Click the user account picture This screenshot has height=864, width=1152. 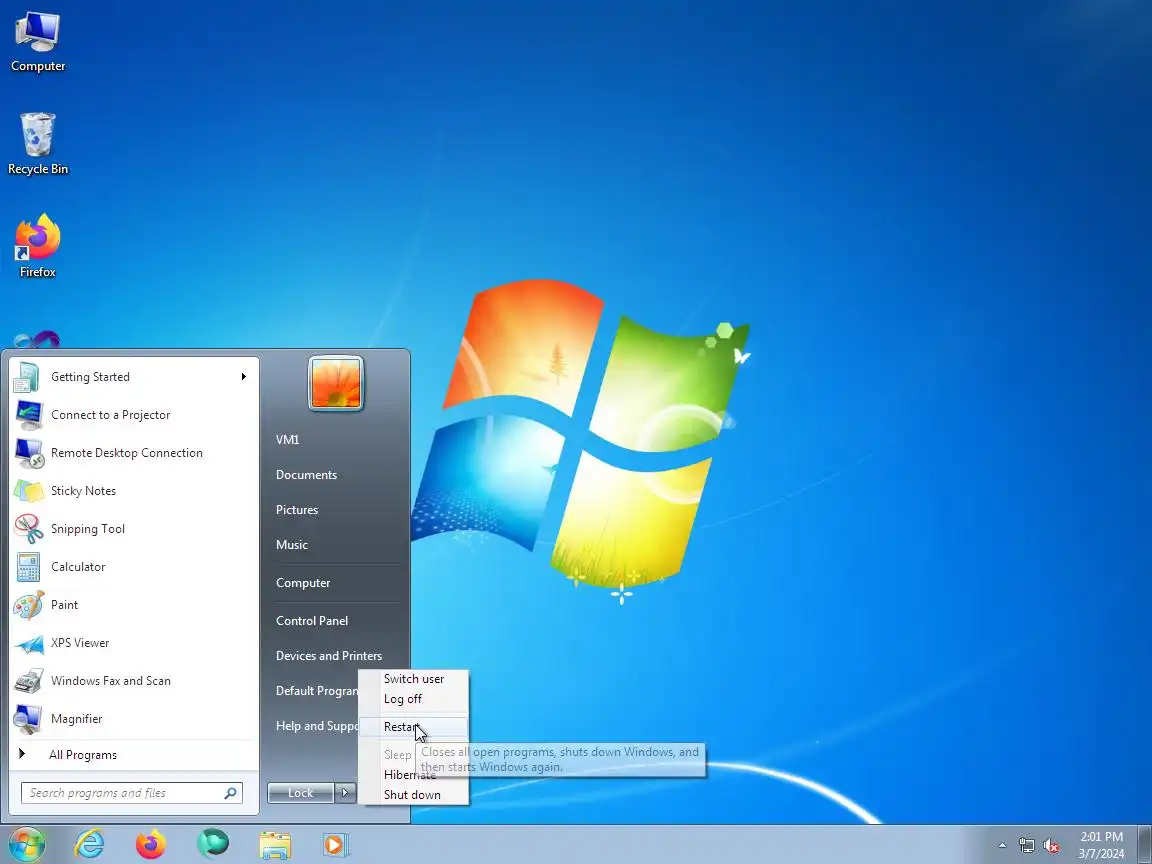(336, 383)
